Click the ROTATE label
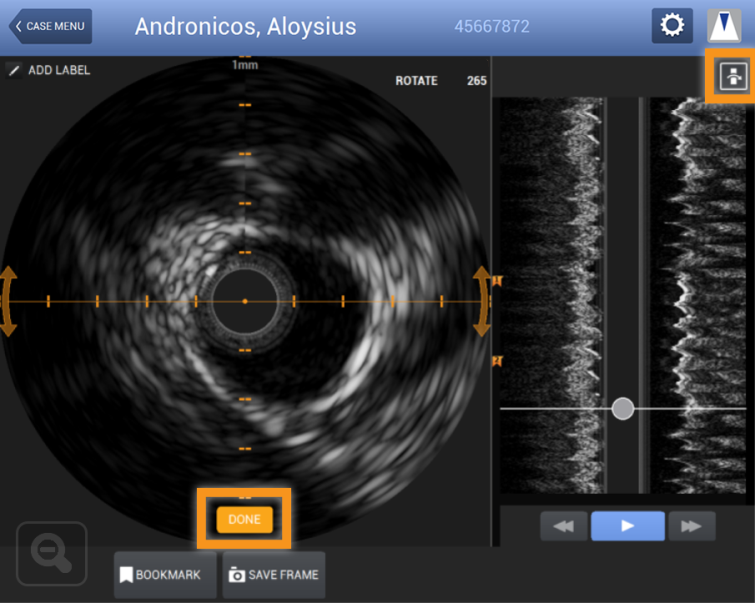This screenshot has width=755, height=603. click(x=417, y=81)
